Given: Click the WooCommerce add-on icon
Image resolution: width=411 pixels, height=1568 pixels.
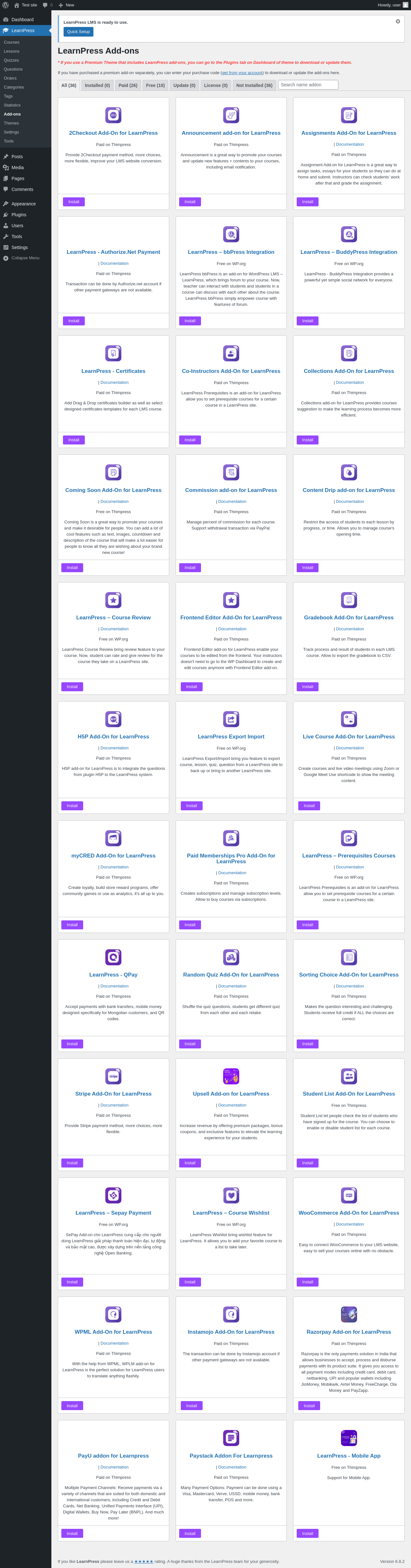Looking at the screenshot, I should [349, 1195].
